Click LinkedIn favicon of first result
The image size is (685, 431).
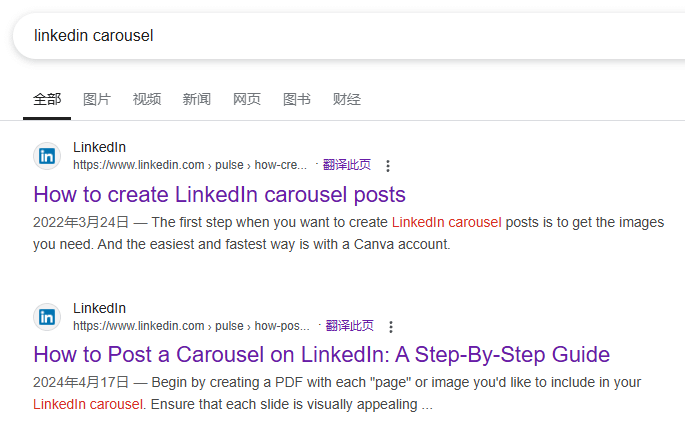click(47, 156)
